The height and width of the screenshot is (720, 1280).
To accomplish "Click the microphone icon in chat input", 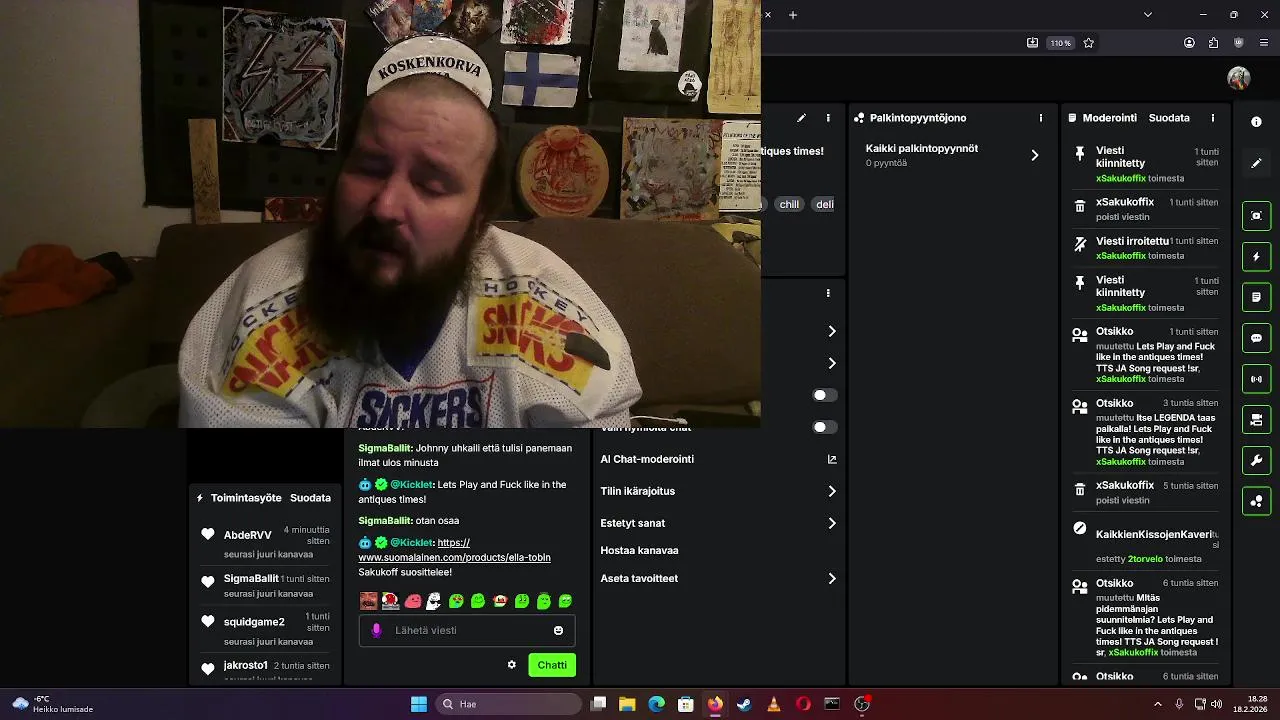I will [x=376, y=630].
